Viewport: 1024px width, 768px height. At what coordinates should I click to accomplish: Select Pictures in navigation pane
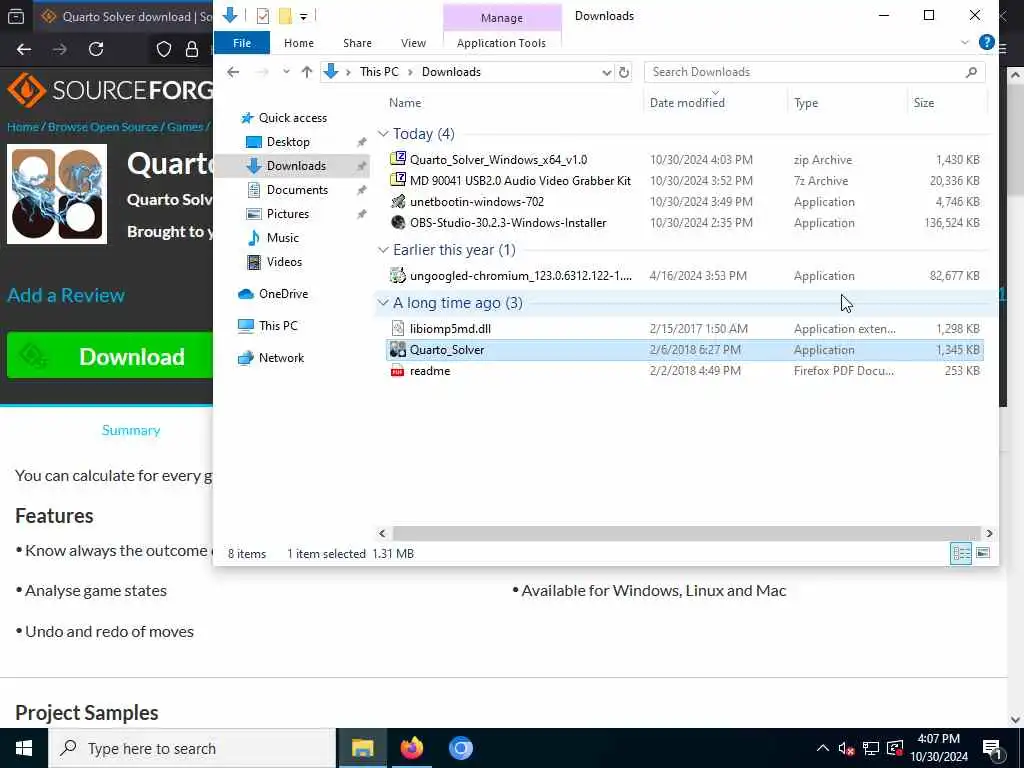(287, 214)
